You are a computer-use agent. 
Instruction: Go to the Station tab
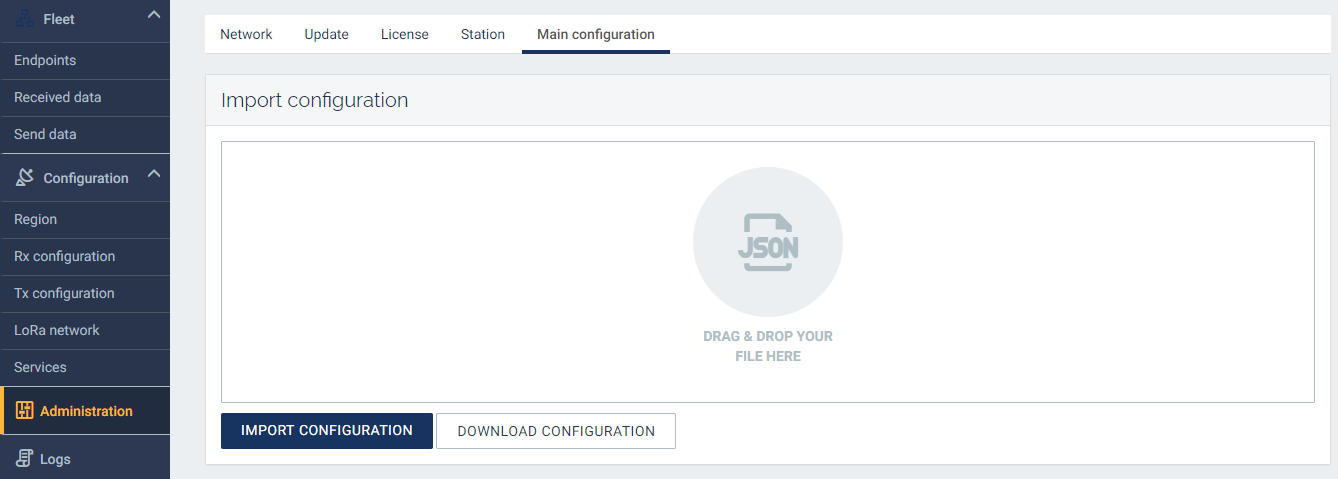click(x=482, y=34)
